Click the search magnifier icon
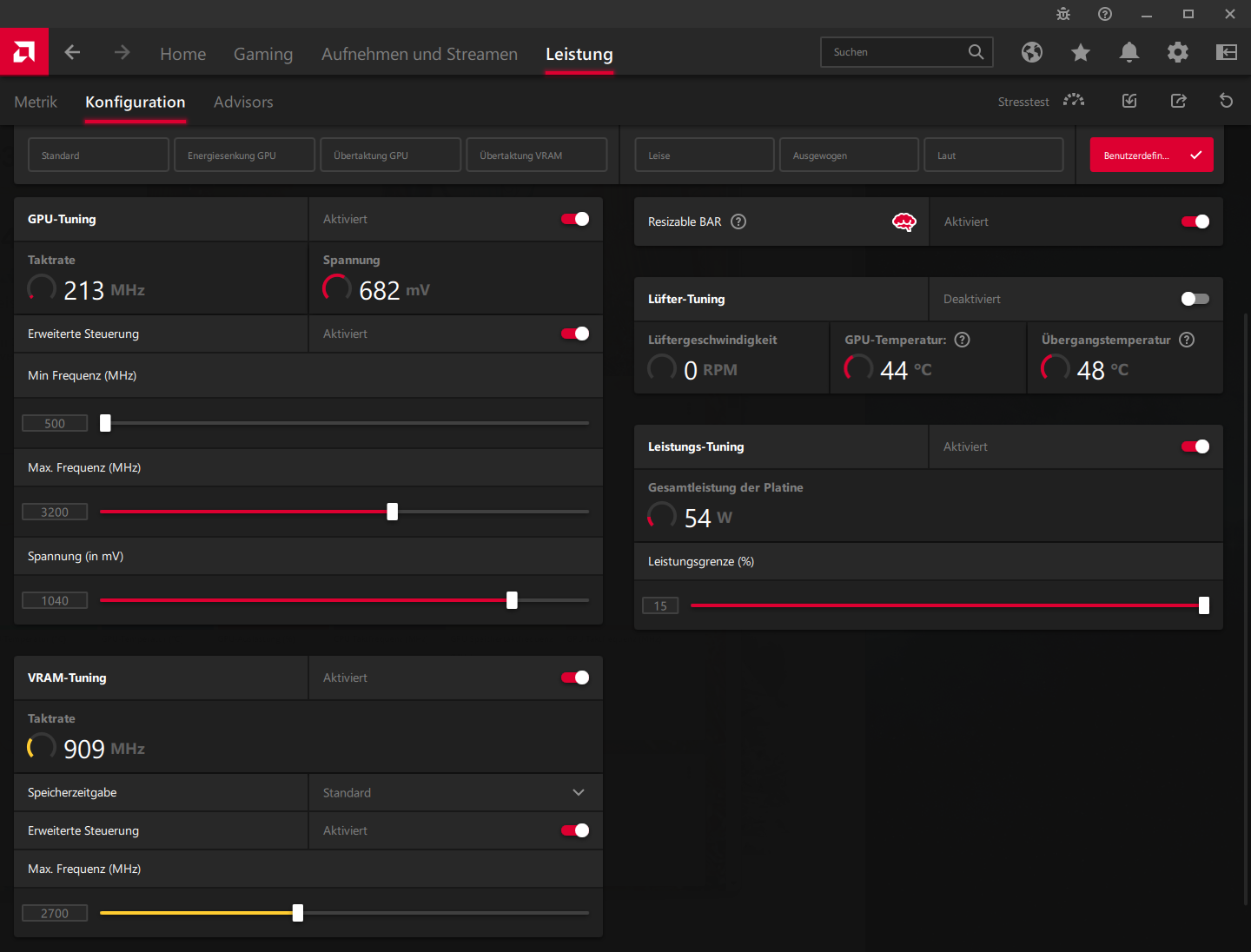Screen dimensions: 1251x952 pyautogui.click(x=976, y=52)
